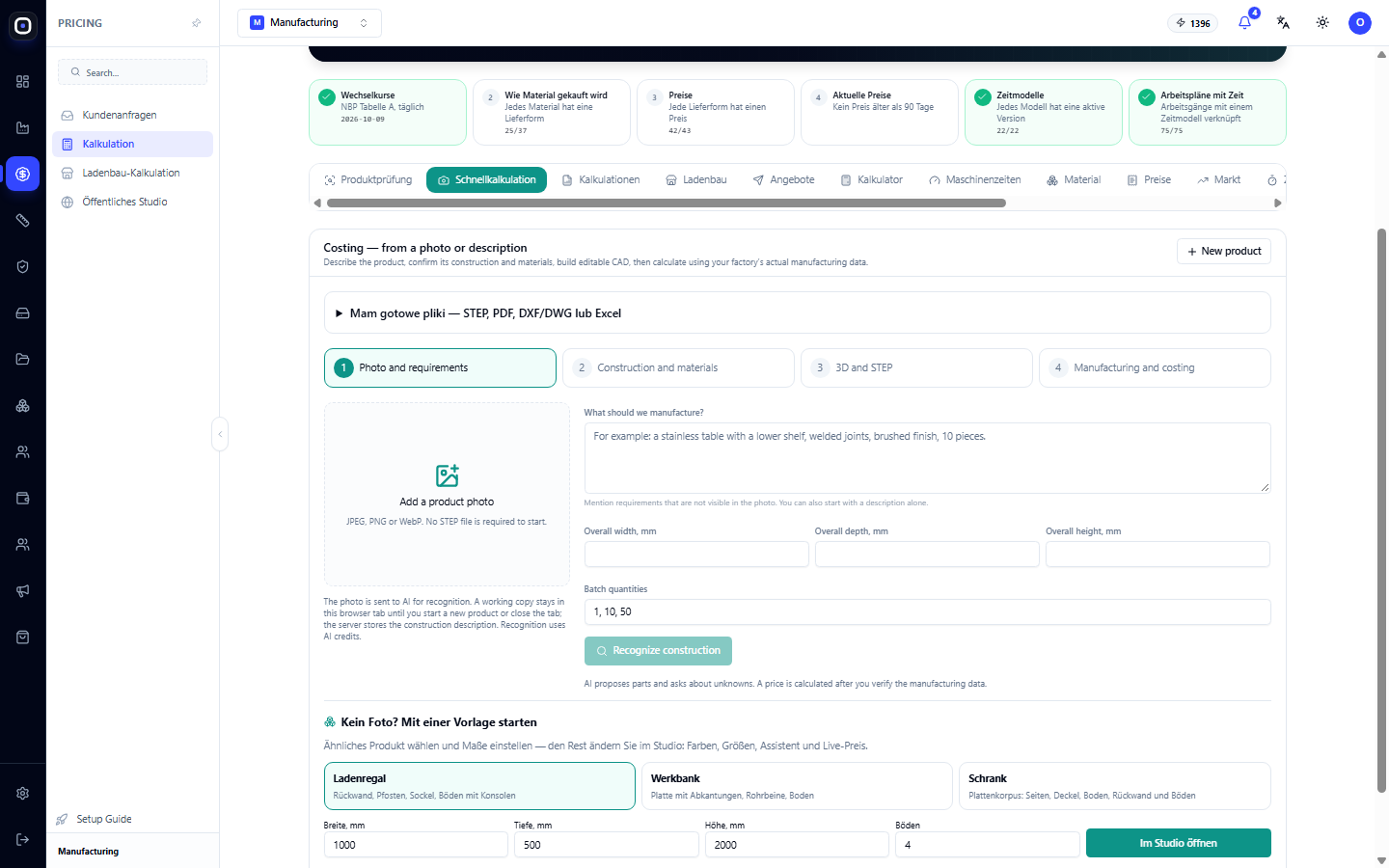1389x868 pixels.
Task: Click the Add a product photo area
Action: pyautogui.click(x=447, y=494)
